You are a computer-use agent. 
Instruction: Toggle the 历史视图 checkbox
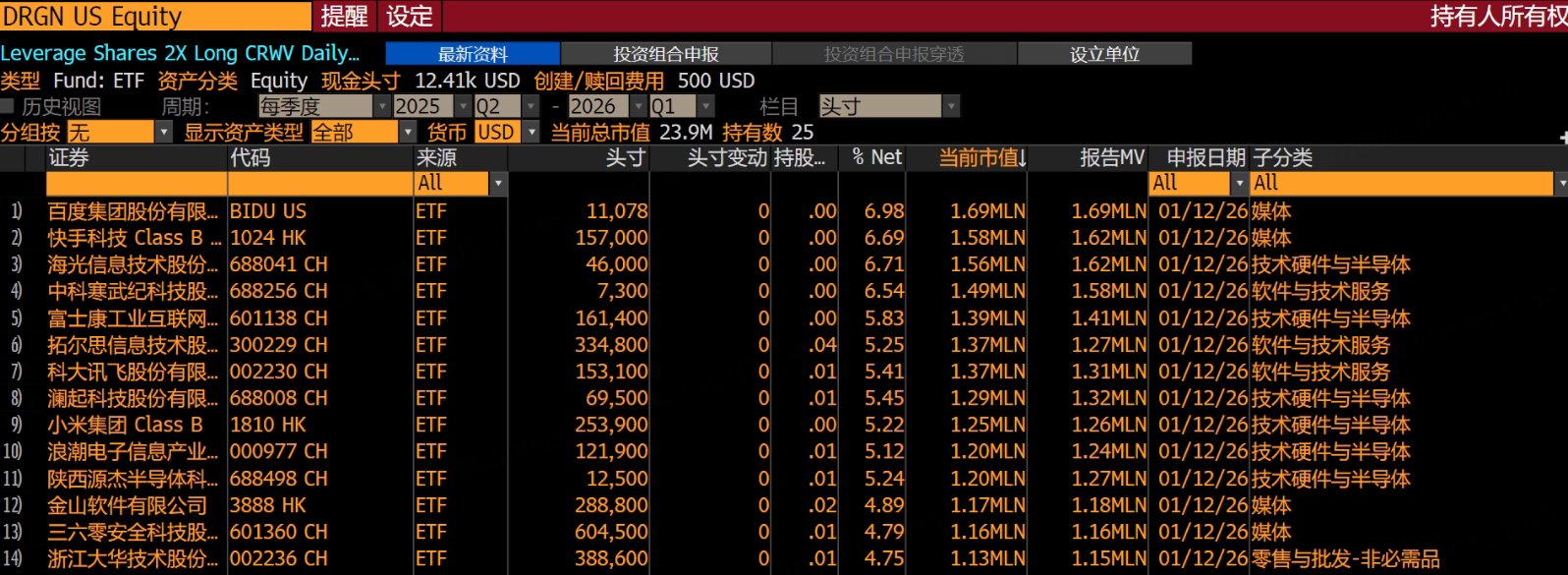click(8, 106)
